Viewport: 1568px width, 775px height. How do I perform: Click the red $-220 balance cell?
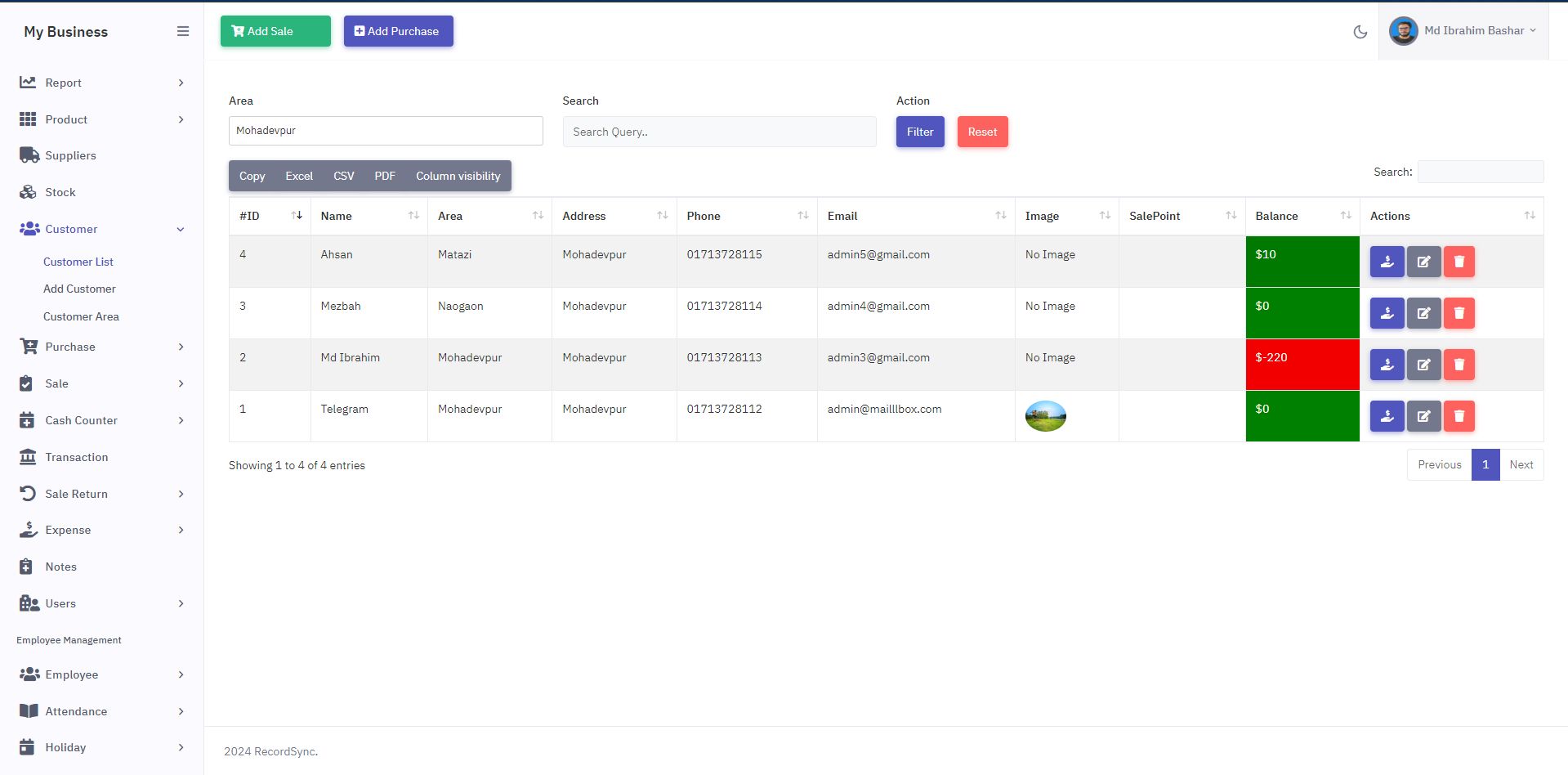point(1302,365)
